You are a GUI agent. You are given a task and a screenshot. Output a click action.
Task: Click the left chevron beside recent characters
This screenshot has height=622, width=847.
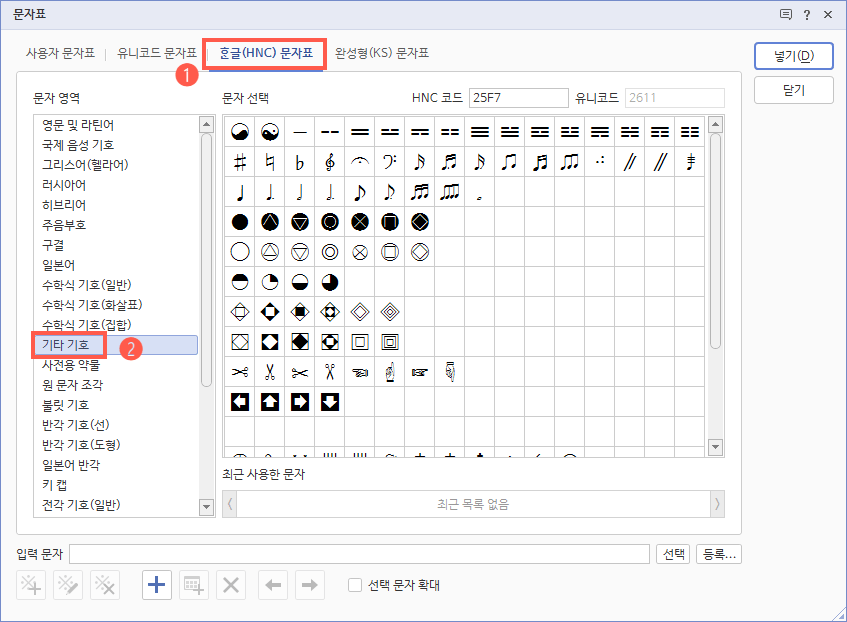pos(230,504)
